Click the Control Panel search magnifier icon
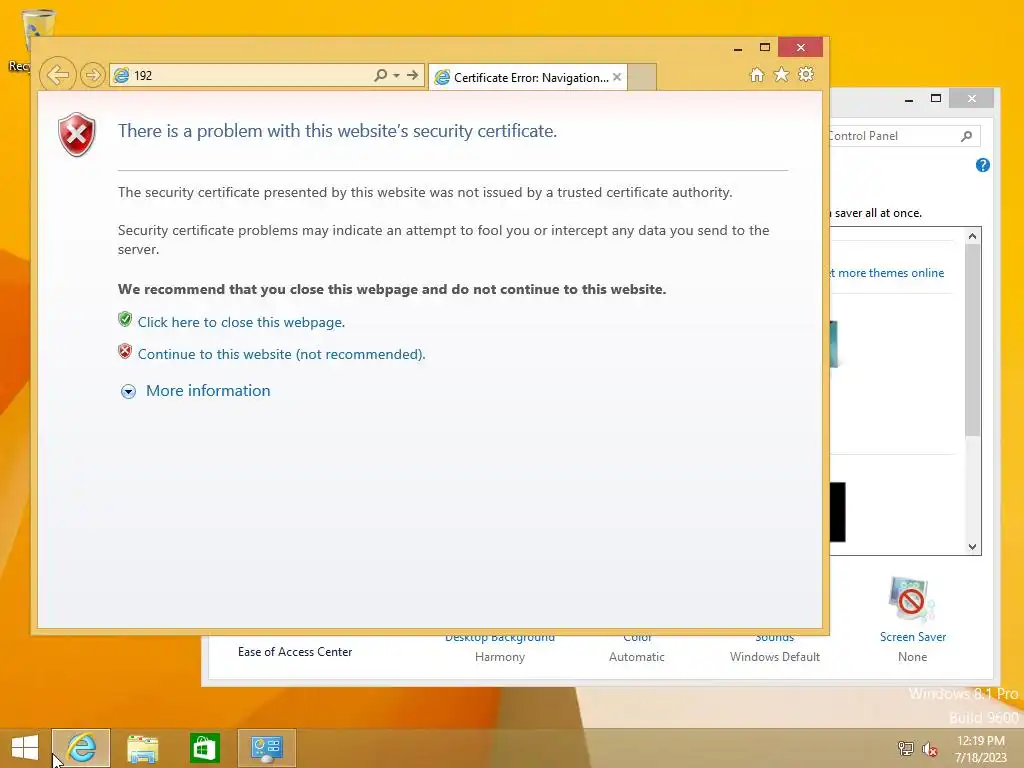 pyautogui.click(x=967, y=136)
